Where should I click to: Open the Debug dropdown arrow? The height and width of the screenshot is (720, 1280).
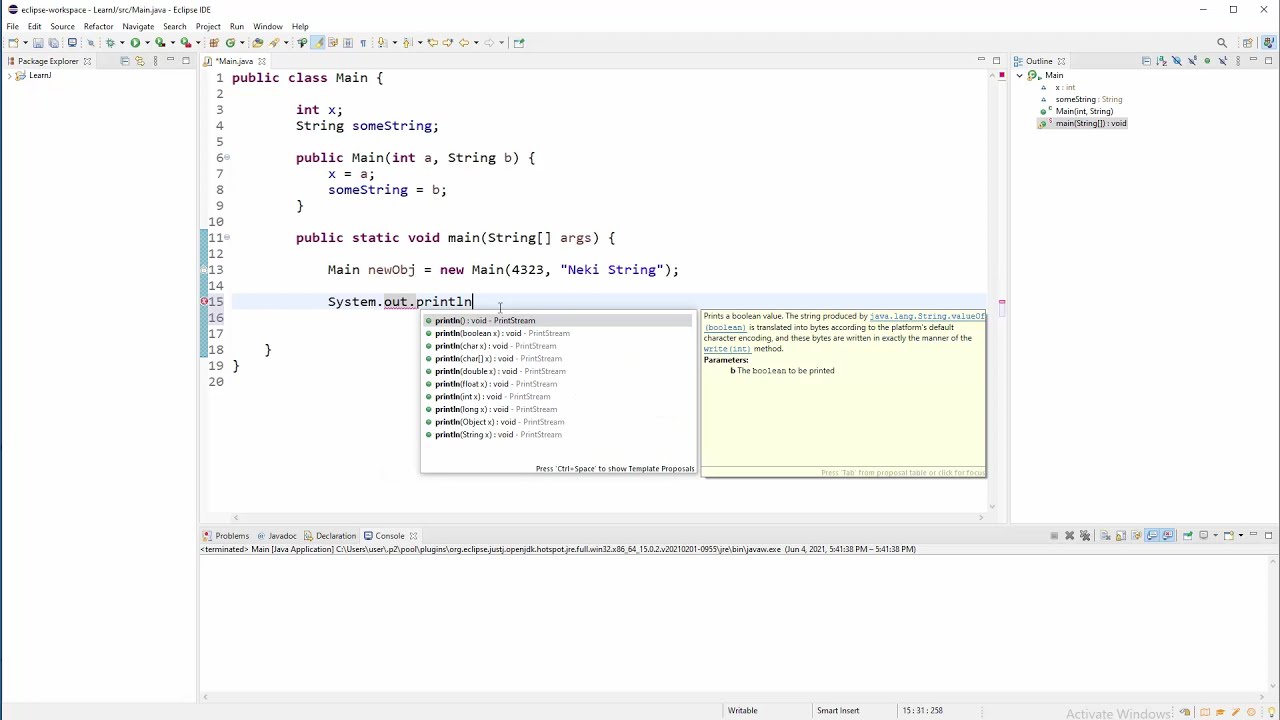tap(122, 42)
